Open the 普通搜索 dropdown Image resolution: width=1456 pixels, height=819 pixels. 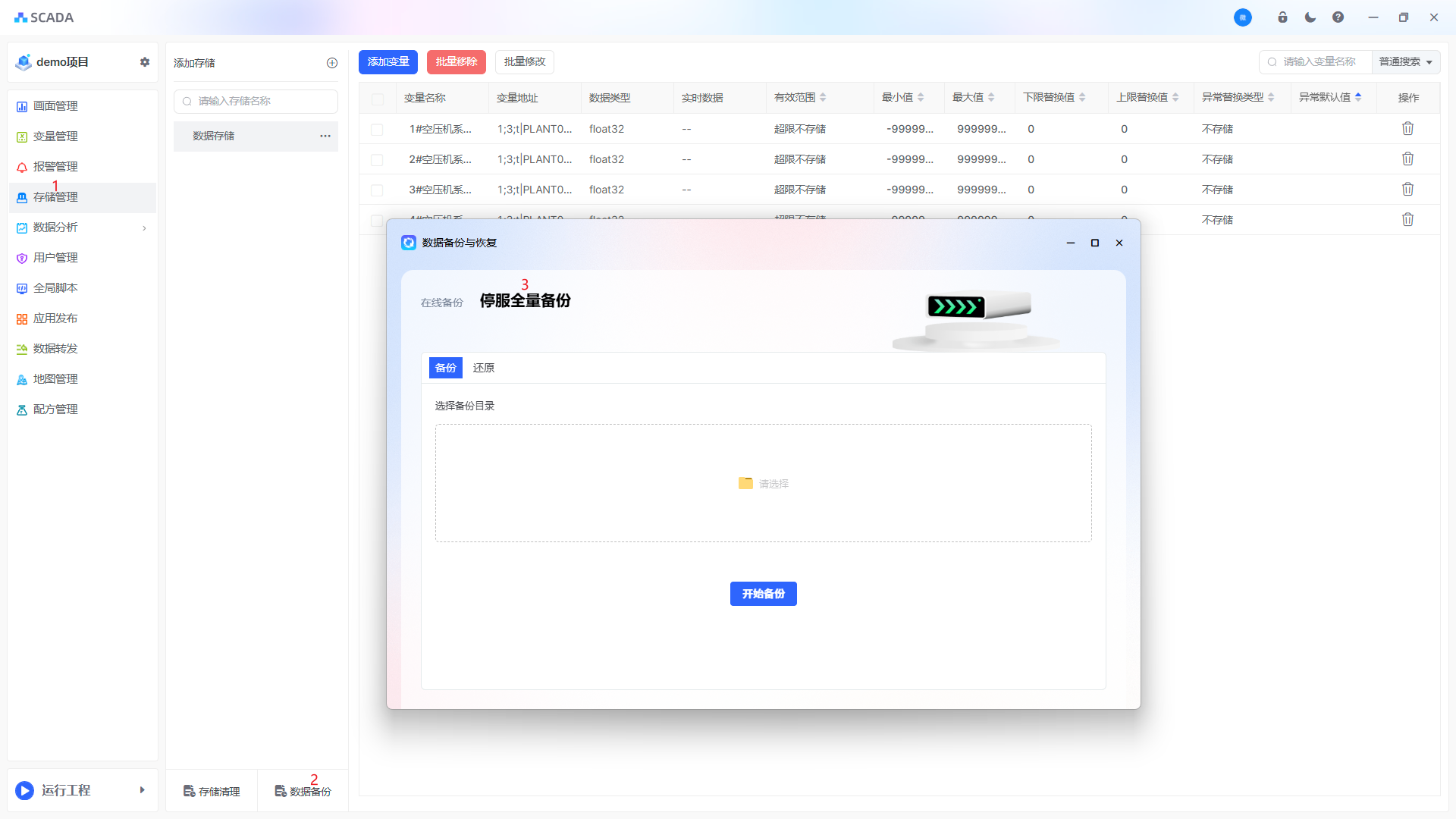point(1405,62)
